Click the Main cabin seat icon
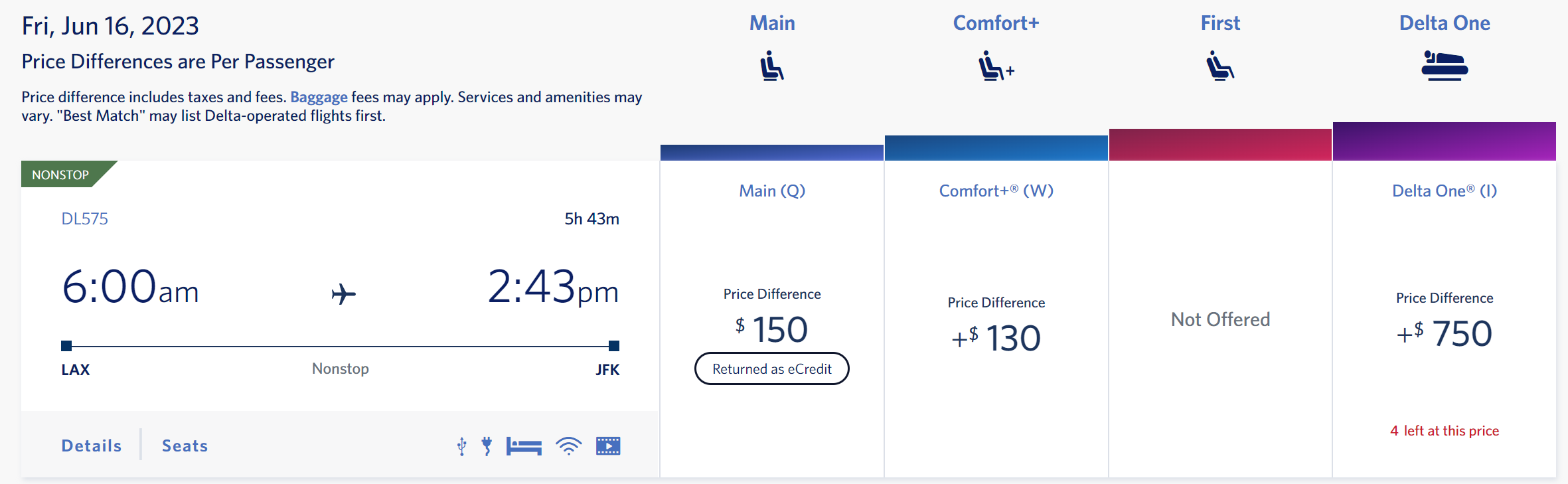The height and width of the screenshot is (484, 1568). tap(771, 66)
